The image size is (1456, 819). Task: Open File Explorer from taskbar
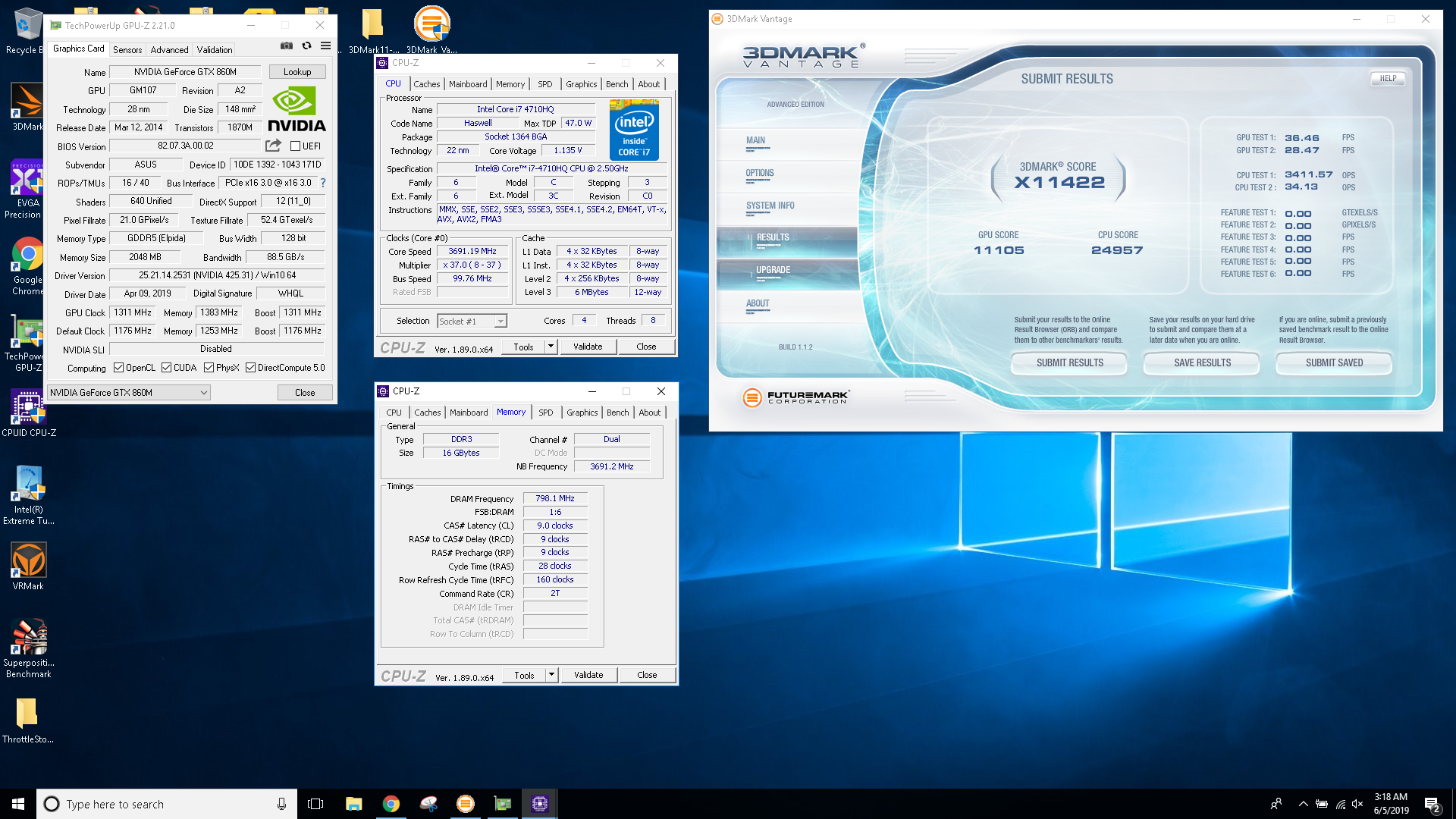pos(353,804)
